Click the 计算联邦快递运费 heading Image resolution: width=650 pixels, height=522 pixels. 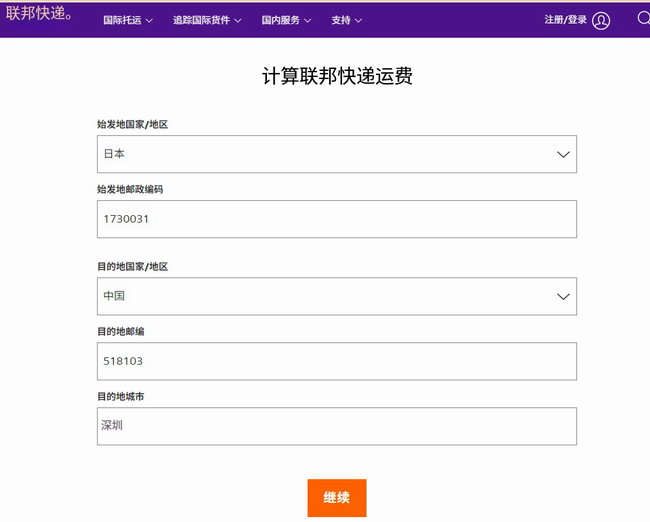(337, 76)
